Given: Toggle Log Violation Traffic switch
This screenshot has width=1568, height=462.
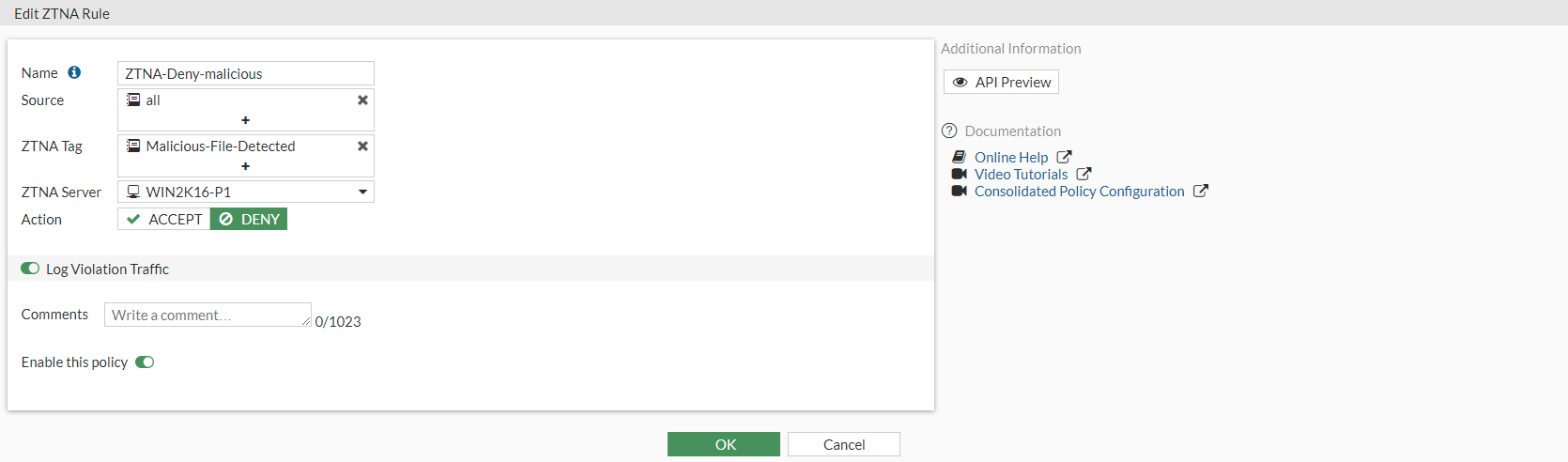Looking at the screenshot, I should click(30, 269).
